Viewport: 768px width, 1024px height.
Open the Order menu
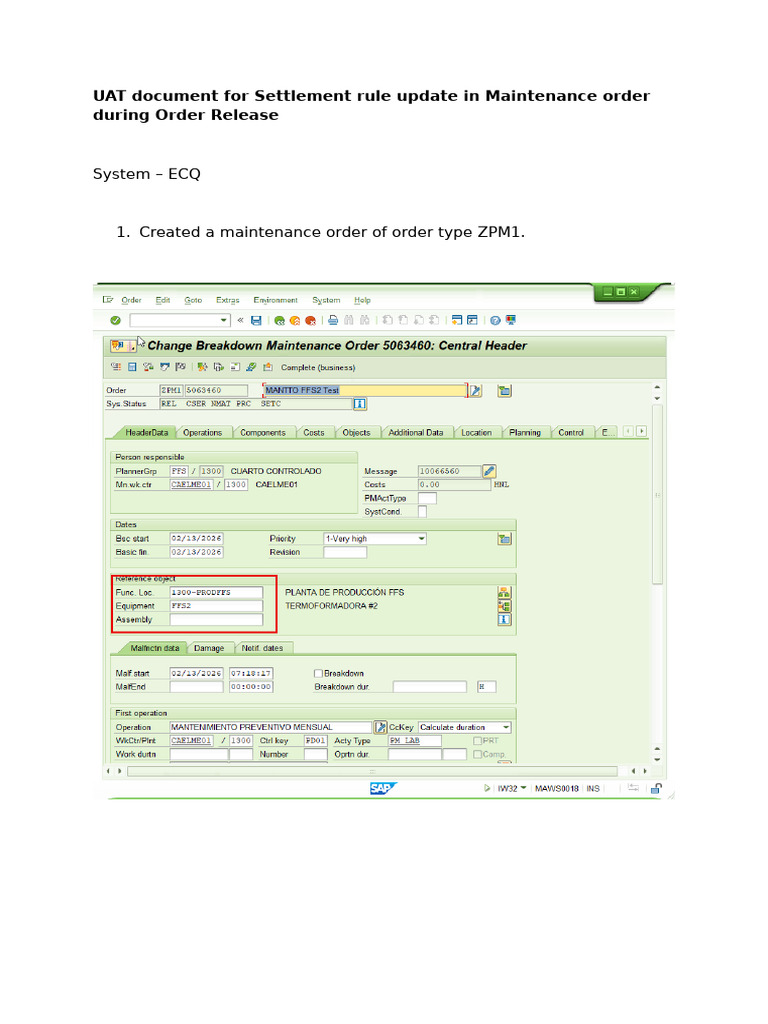pos(131,300)
